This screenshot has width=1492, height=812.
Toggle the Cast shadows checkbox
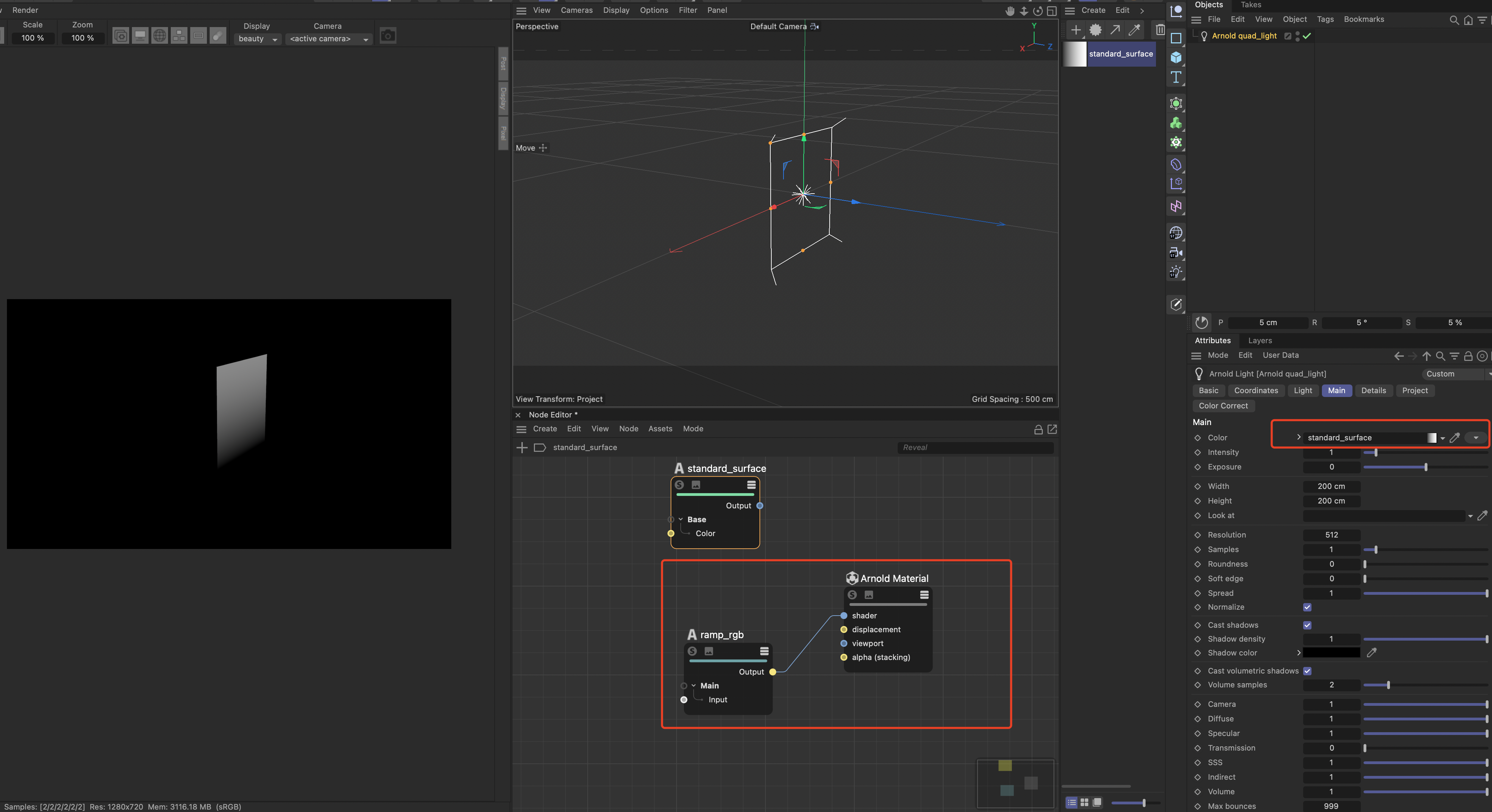[1307, 625]
